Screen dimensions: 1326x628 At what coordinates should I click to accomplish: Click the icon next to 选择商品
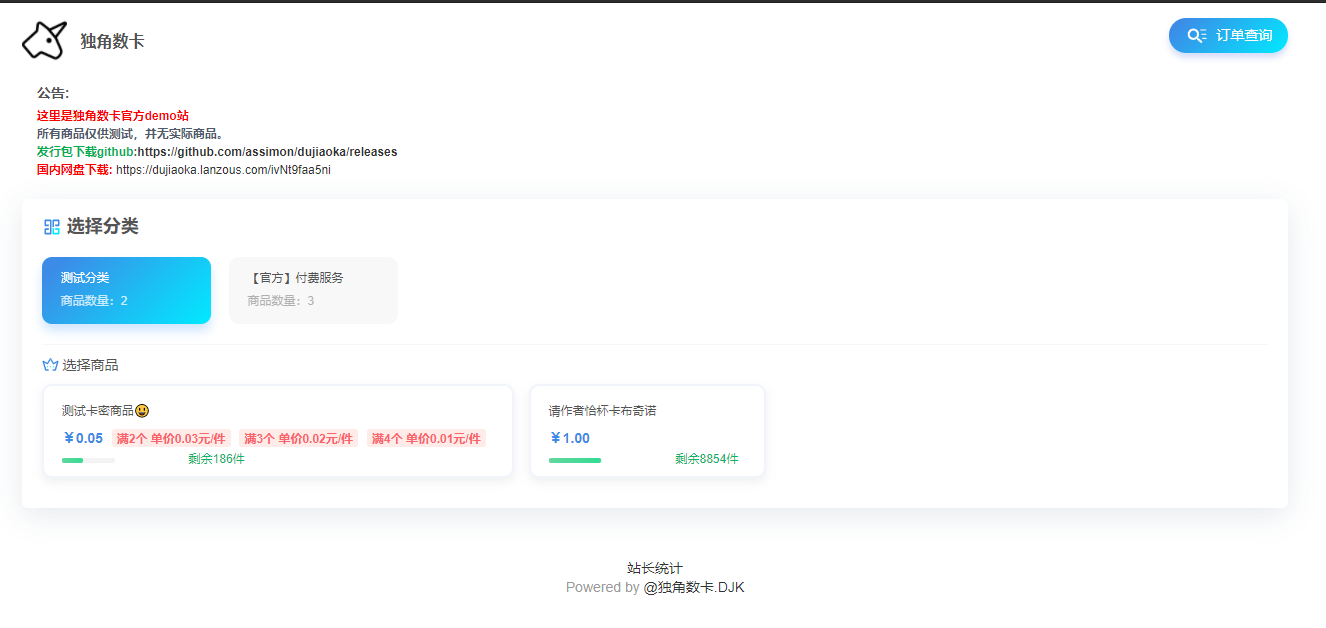pyautogui.click(x=48, y=364)
